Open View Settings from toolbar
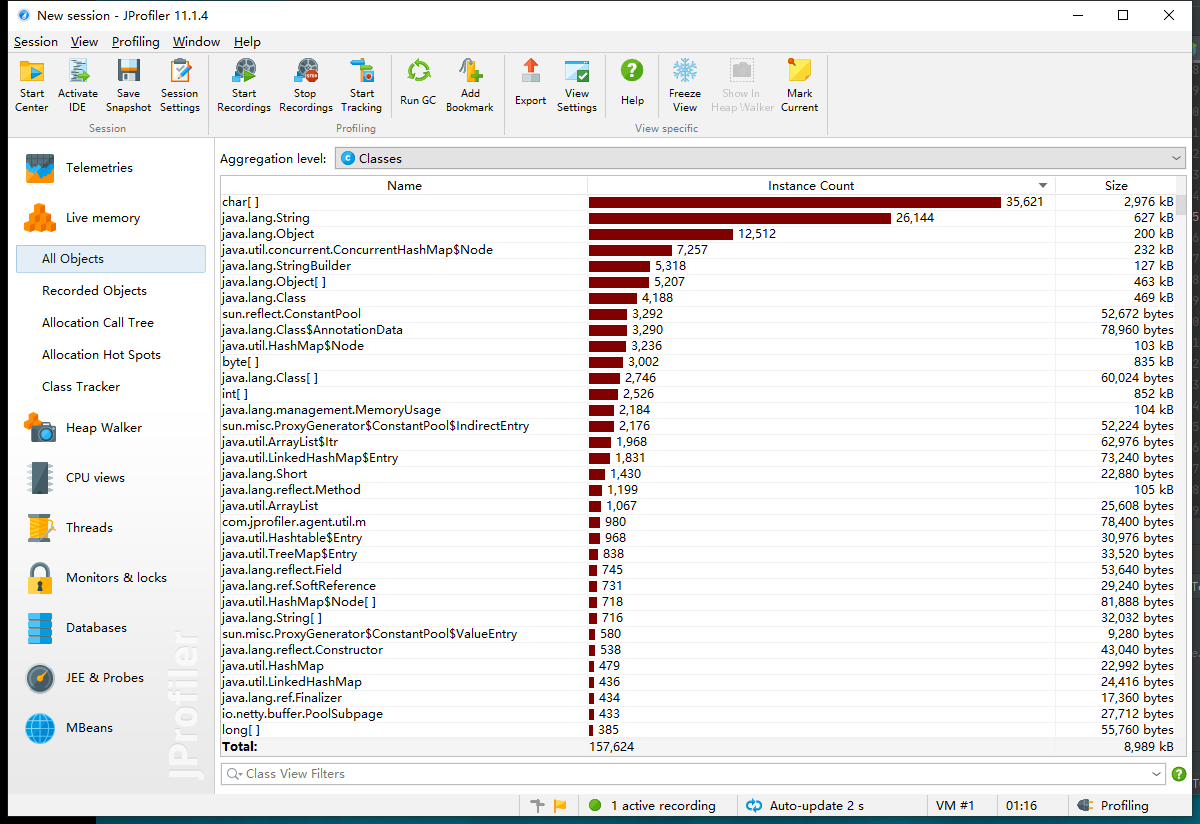The height and width of the screenshot is (824, 1200). pos(577,85)
